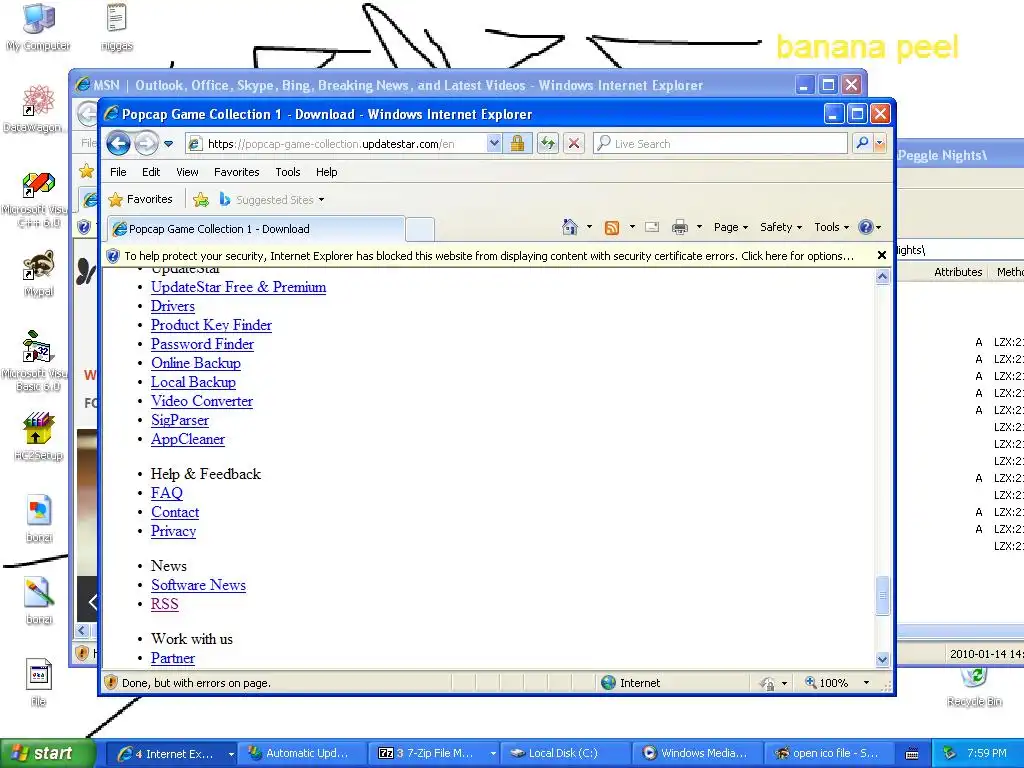
Task: Open the Software News link
Action: 199,585
